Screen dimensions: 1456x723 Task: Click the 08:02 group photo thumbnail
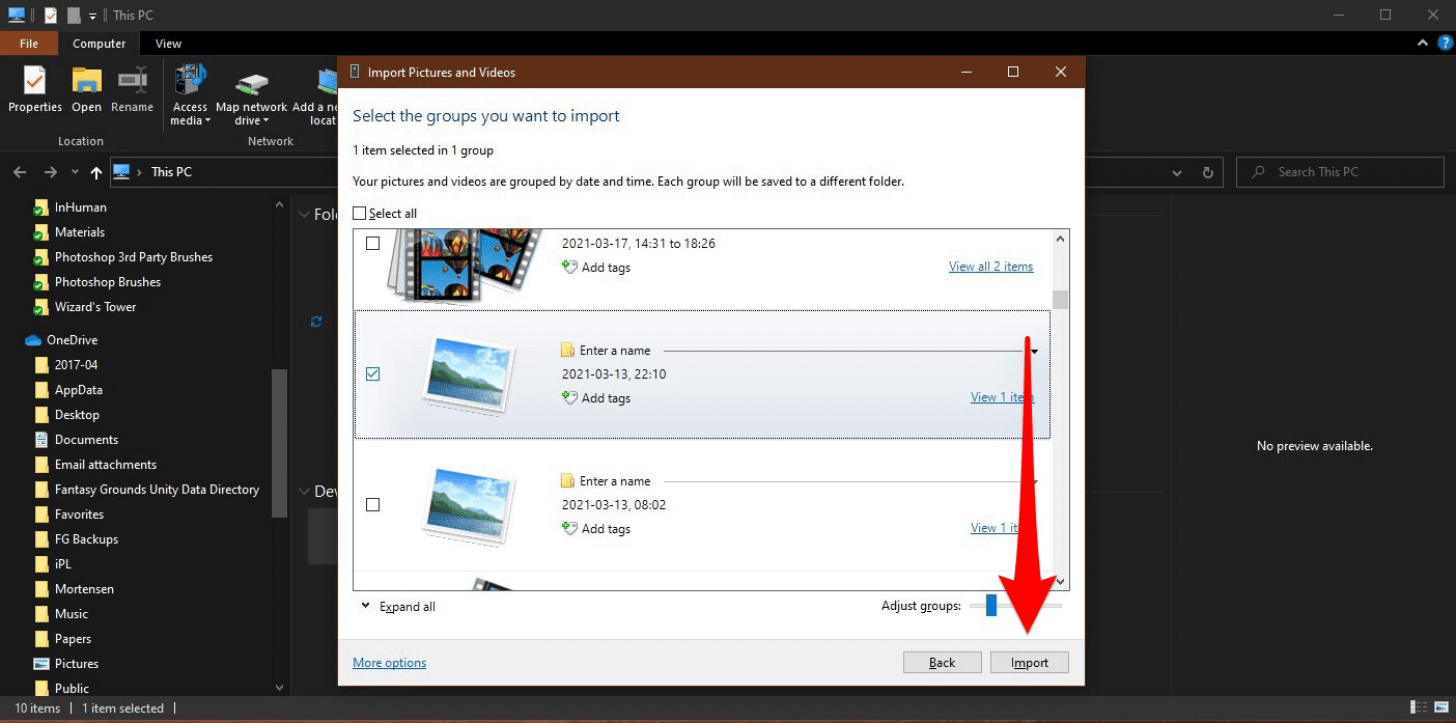469,506
